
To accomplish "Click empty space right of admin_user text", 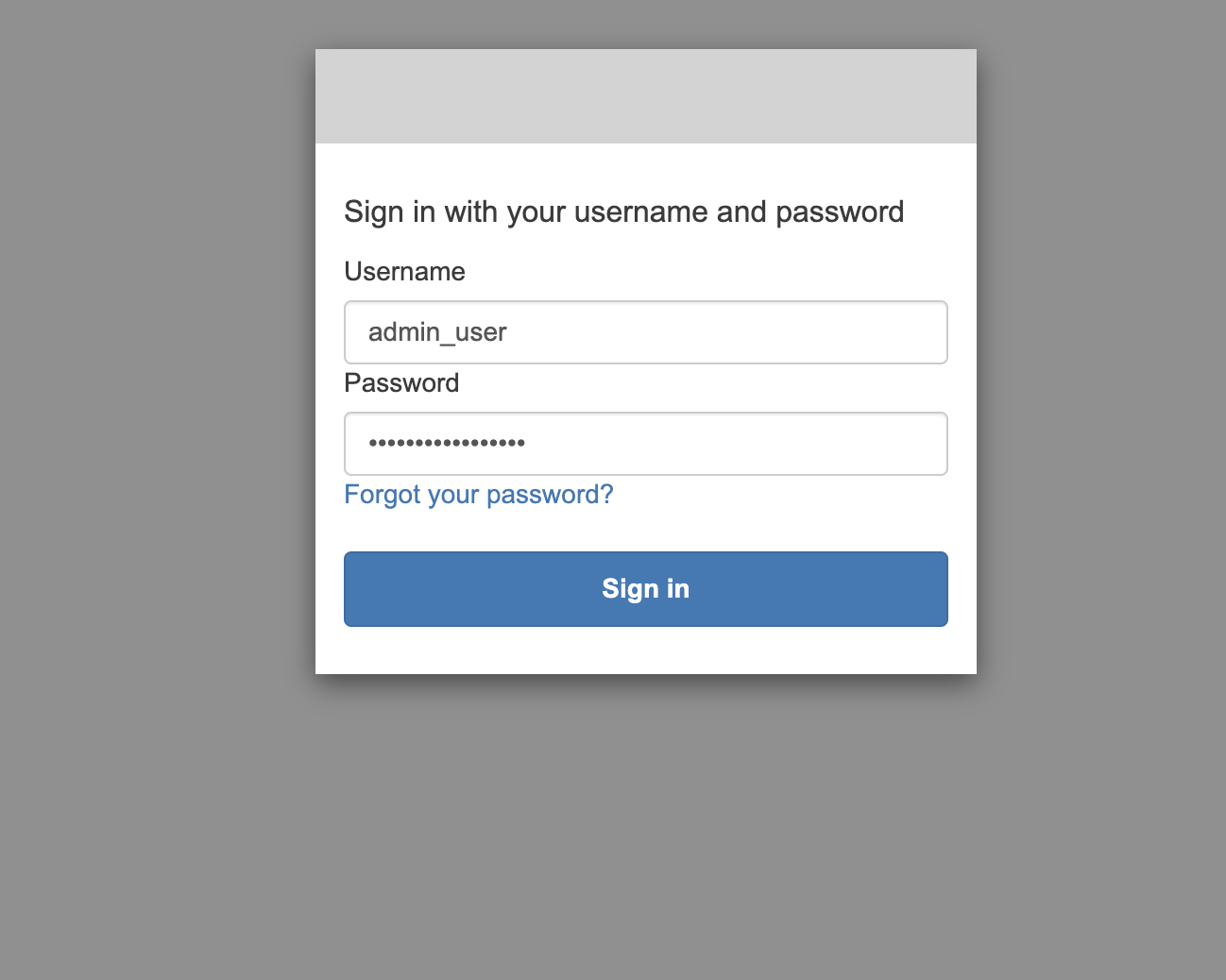I will pyautogui.click(x=727, y=332).
